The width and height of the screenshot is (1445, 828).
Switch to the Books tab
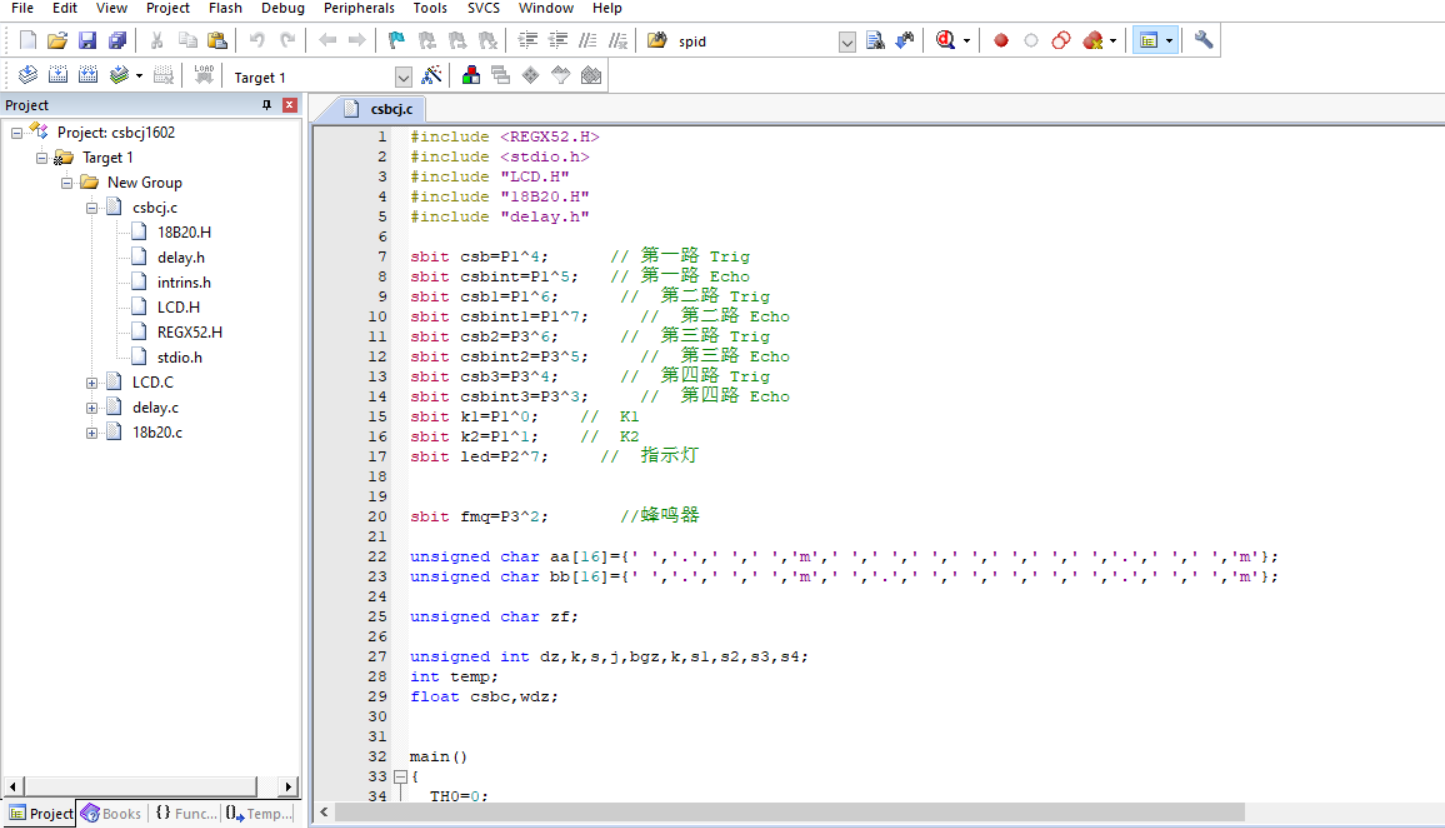[111, 813]
